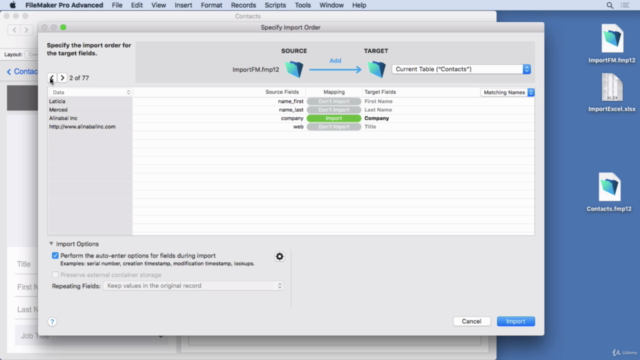
Task: Show previous source record in import dialog
Action: (x=52, y=78)
